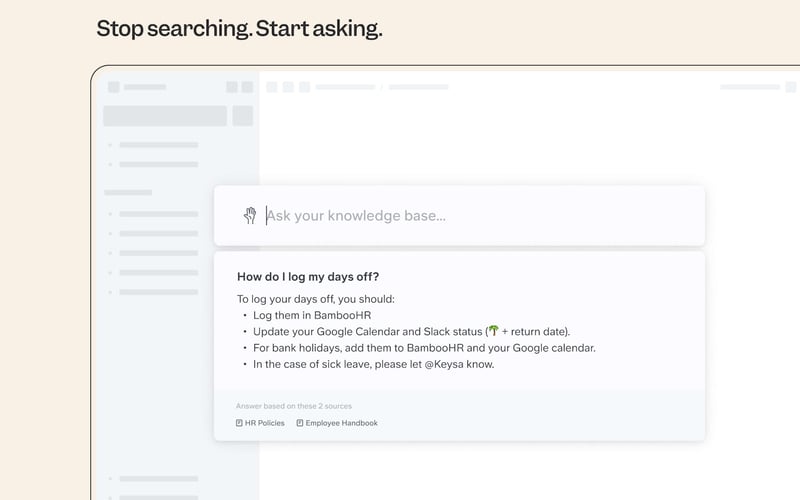Click the document icon beside Employee Handbook

[x=300, y=423]
